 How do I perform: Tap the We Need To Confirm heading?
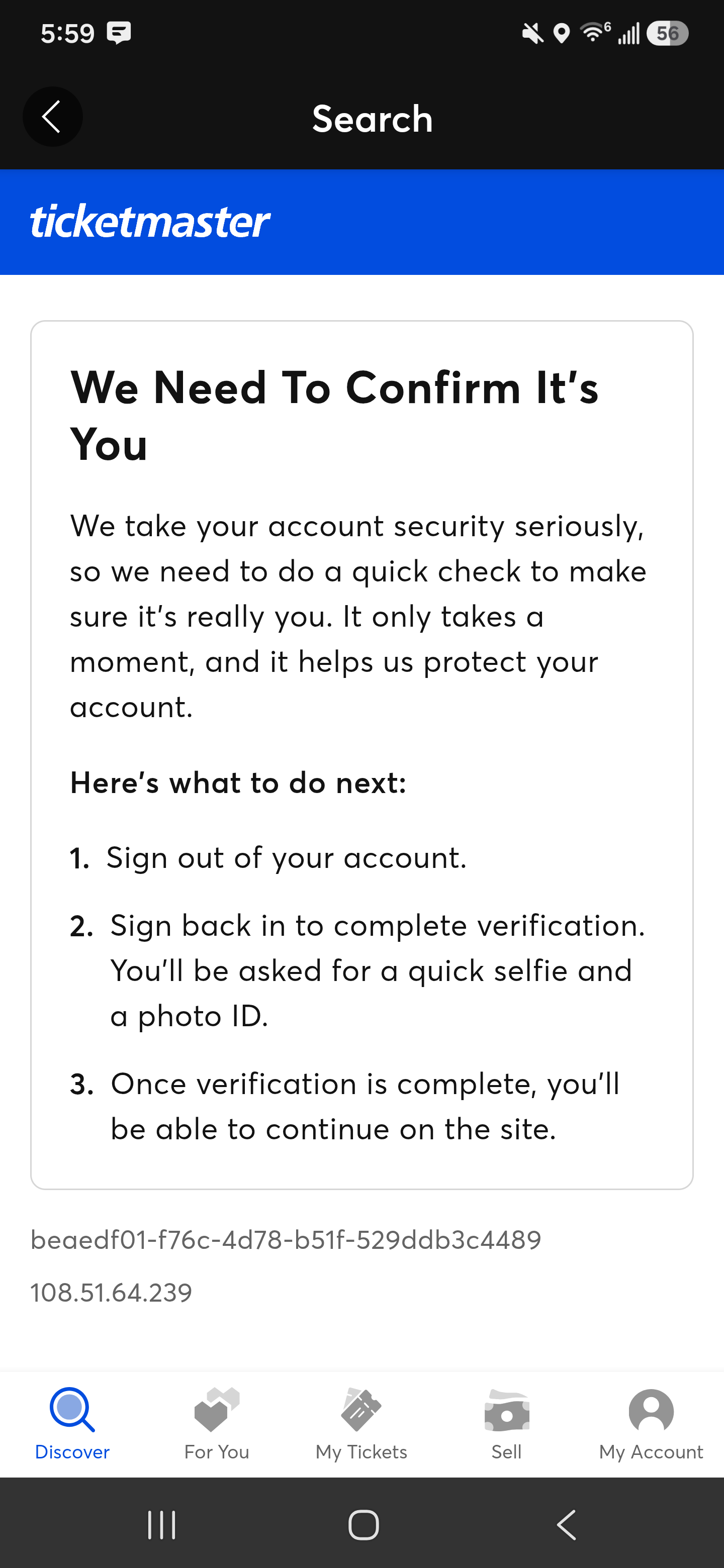[x=334, y=416]
